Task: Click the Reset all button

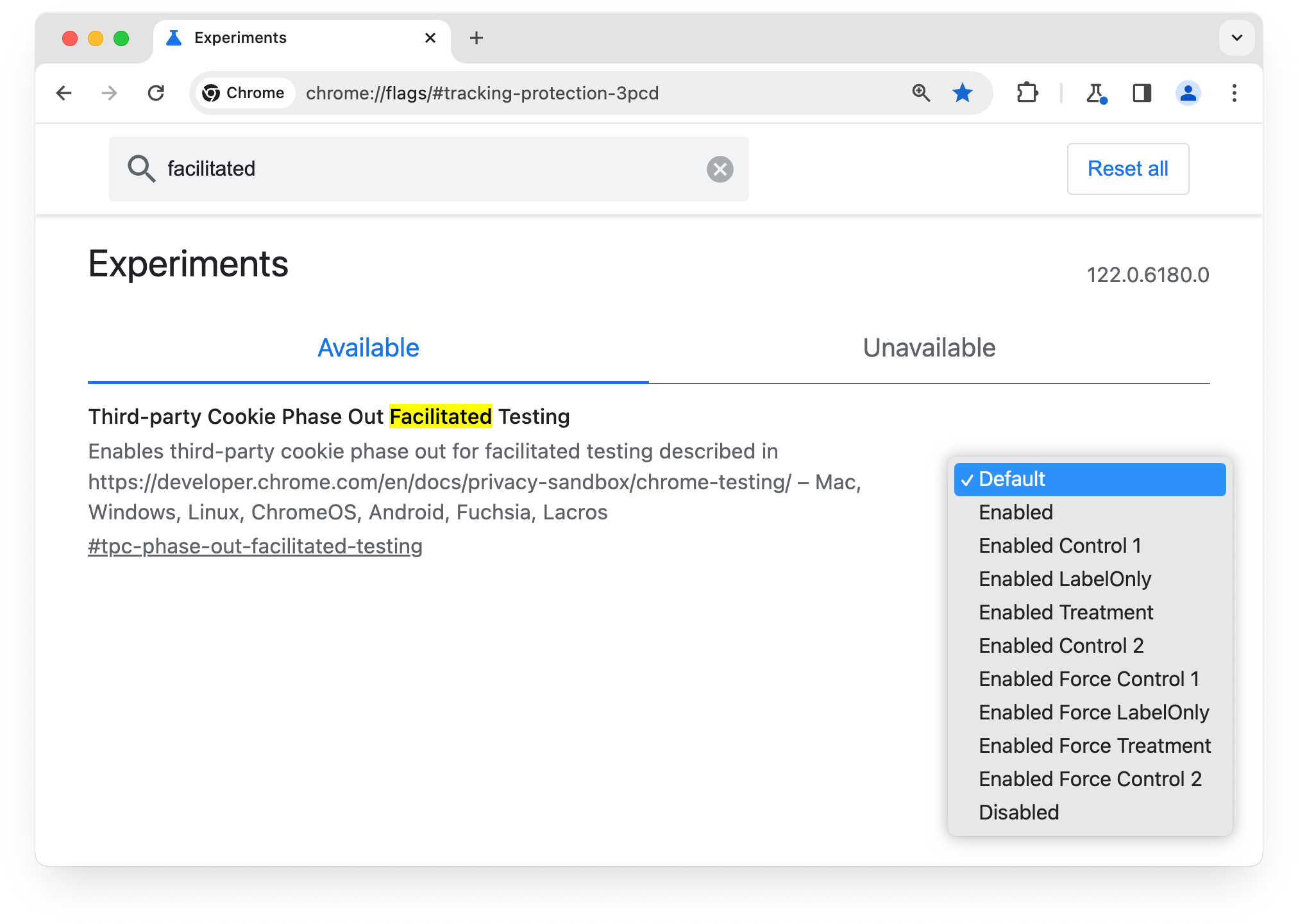Action: click(x=1127, y=169)
